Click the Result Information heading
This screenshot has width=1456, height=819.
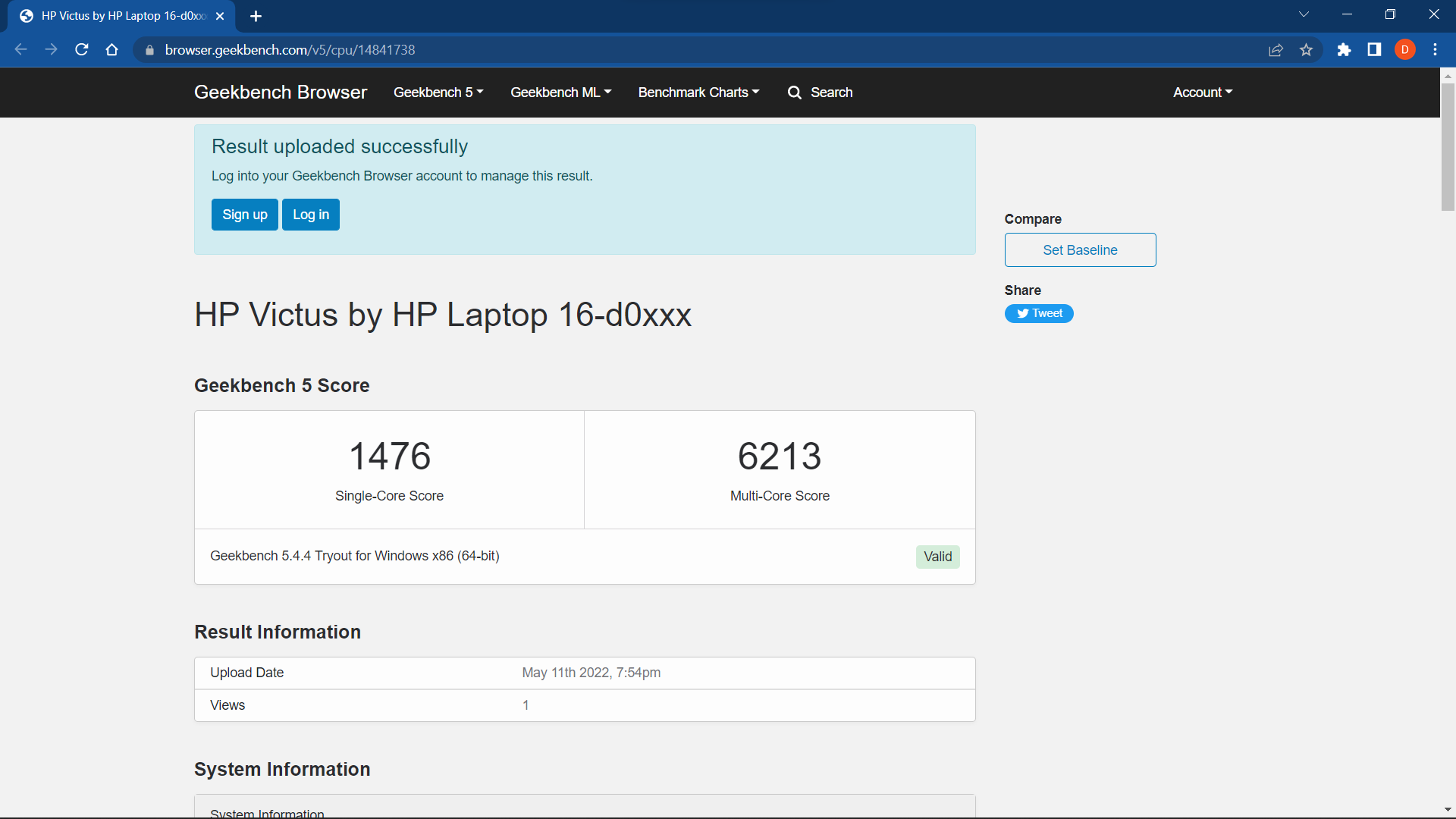(278, 632)
